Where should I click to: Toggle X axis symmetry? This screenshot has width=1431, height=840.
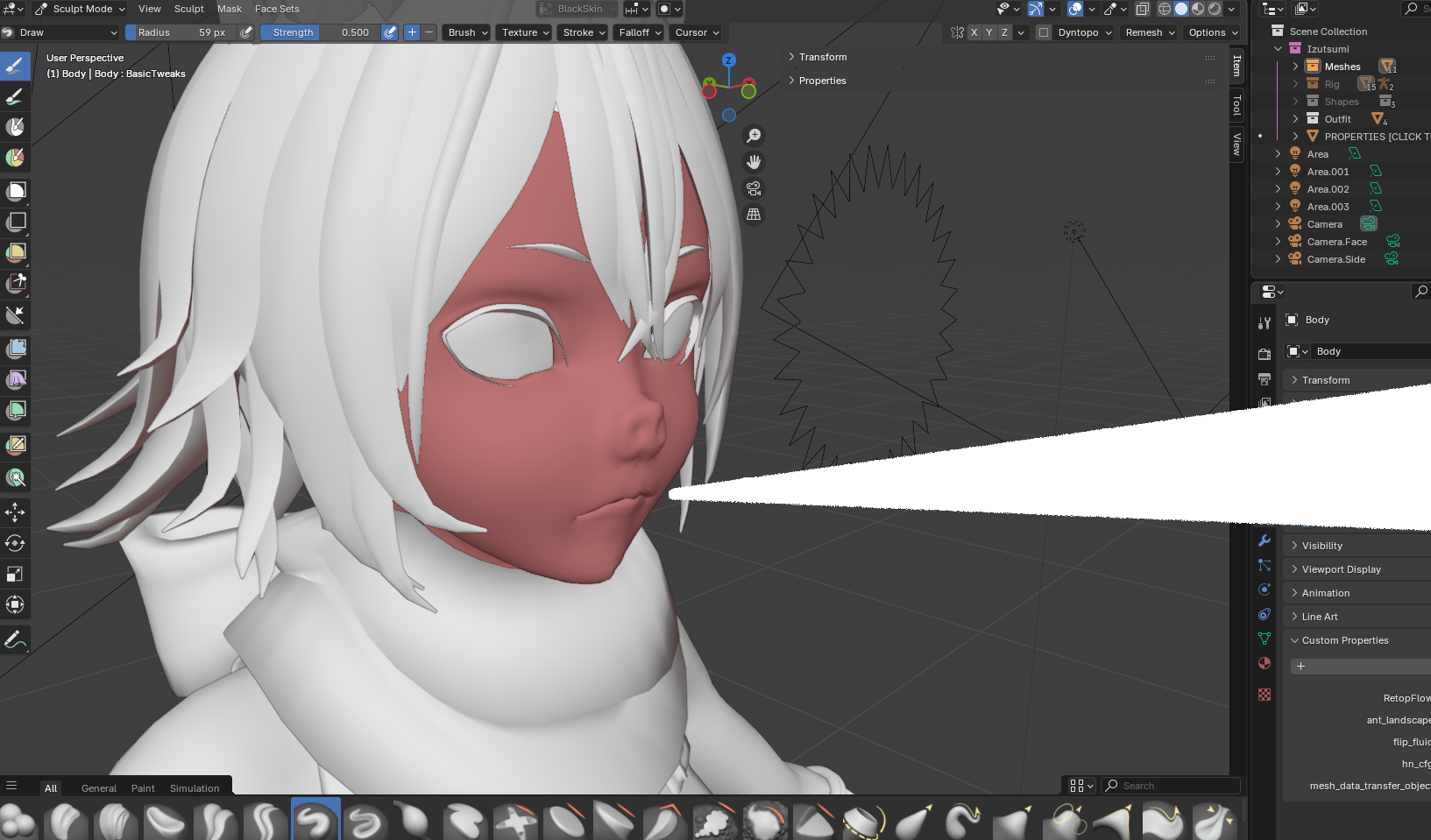974,32
